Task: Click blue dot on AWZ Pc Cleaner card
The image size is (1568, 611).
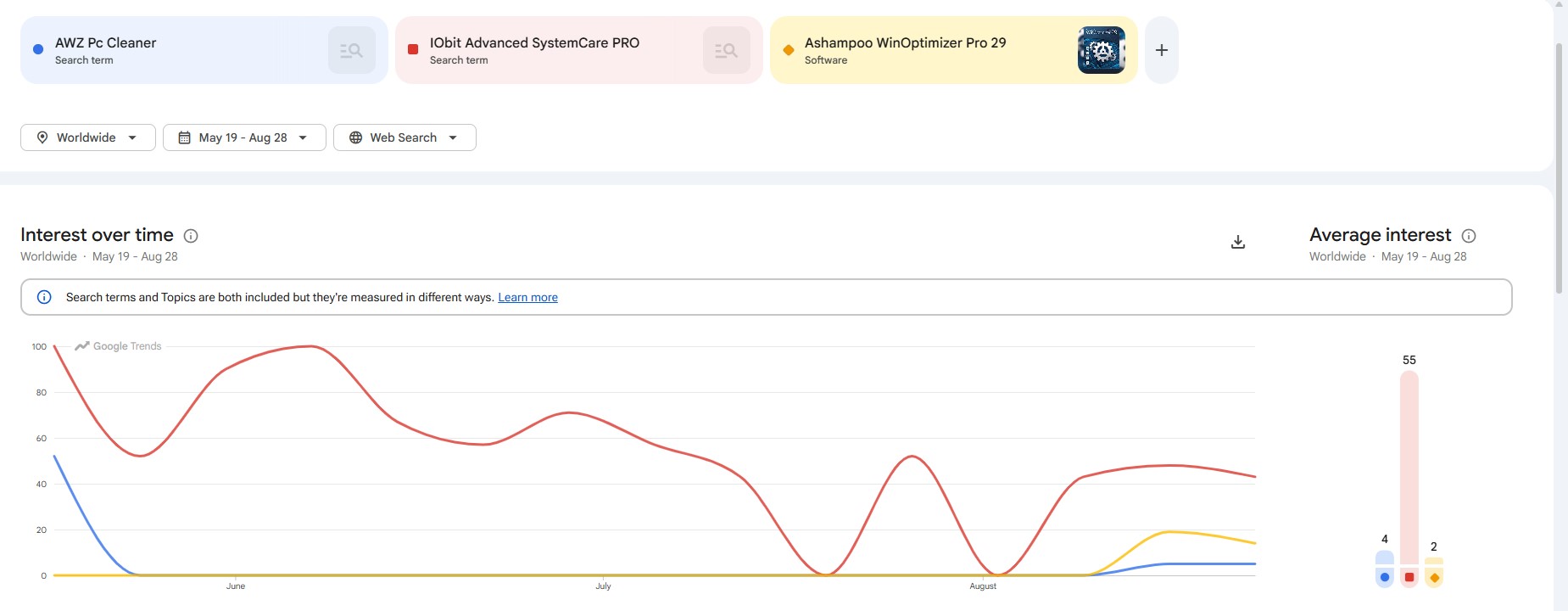Action: (38, 49)
